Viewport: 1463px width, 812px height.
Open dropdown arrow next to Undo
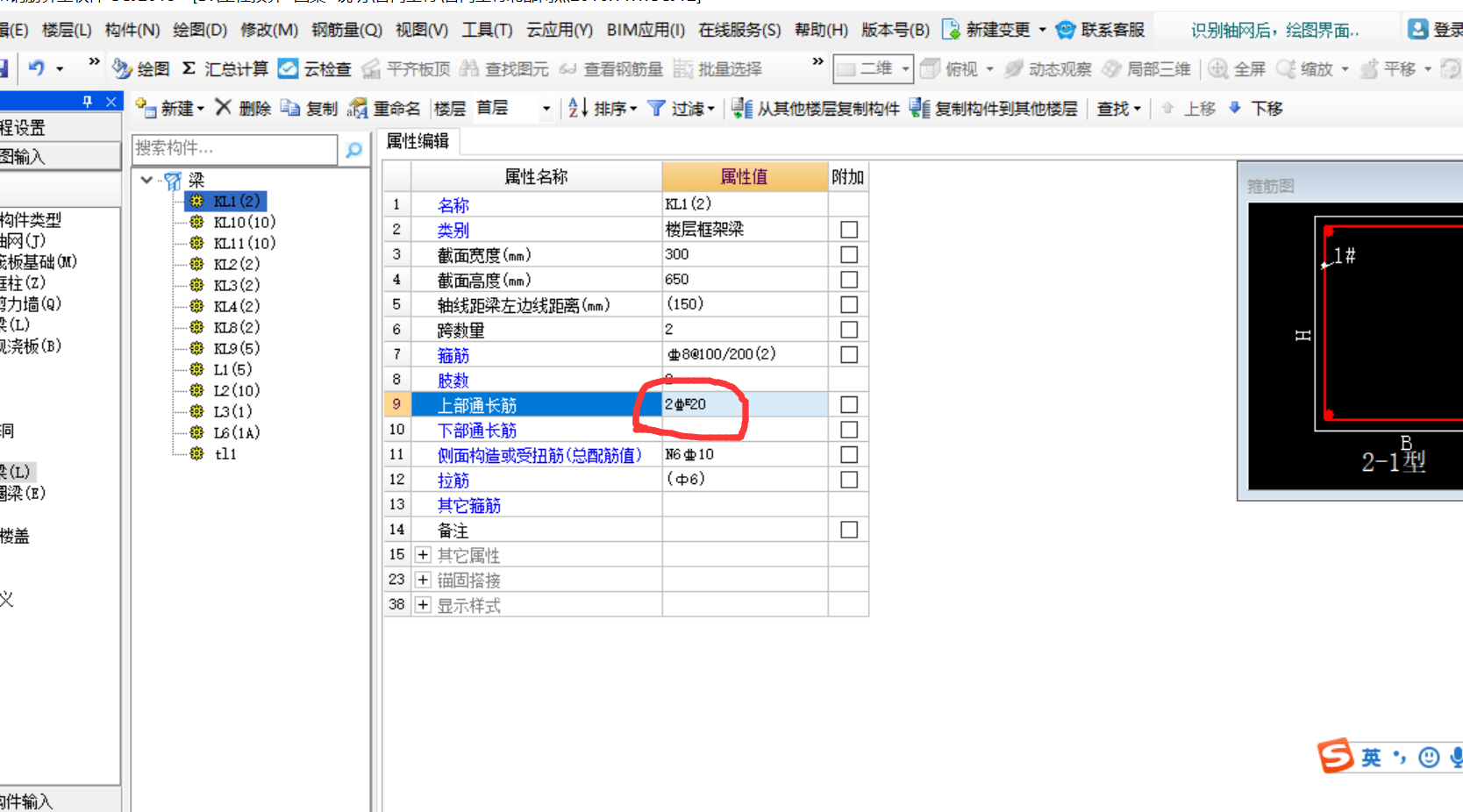(x=60, y=68)
